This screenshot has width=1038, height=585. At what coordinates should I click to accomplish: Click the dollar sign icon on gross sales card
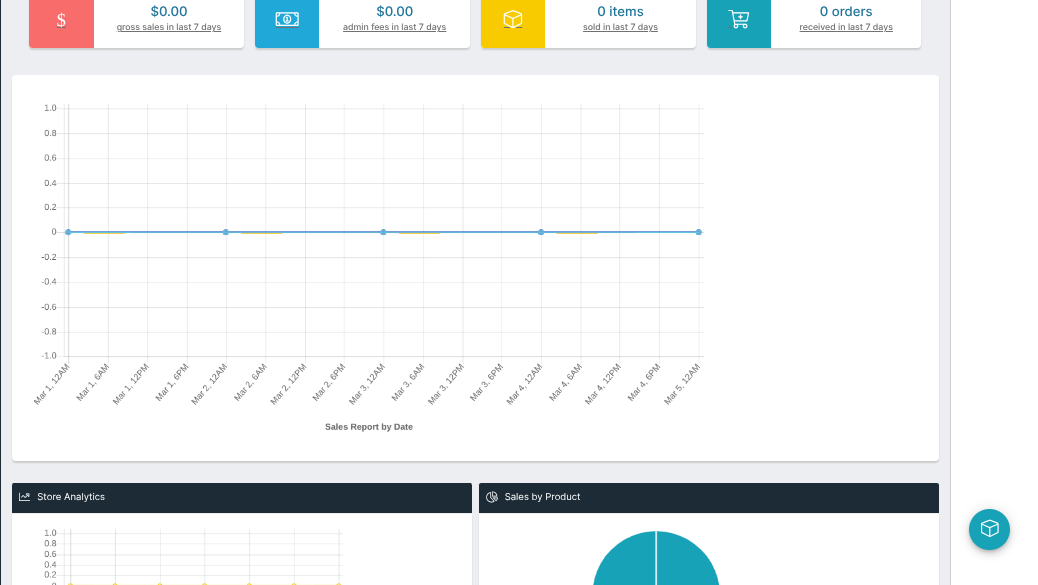click(61, 20)
